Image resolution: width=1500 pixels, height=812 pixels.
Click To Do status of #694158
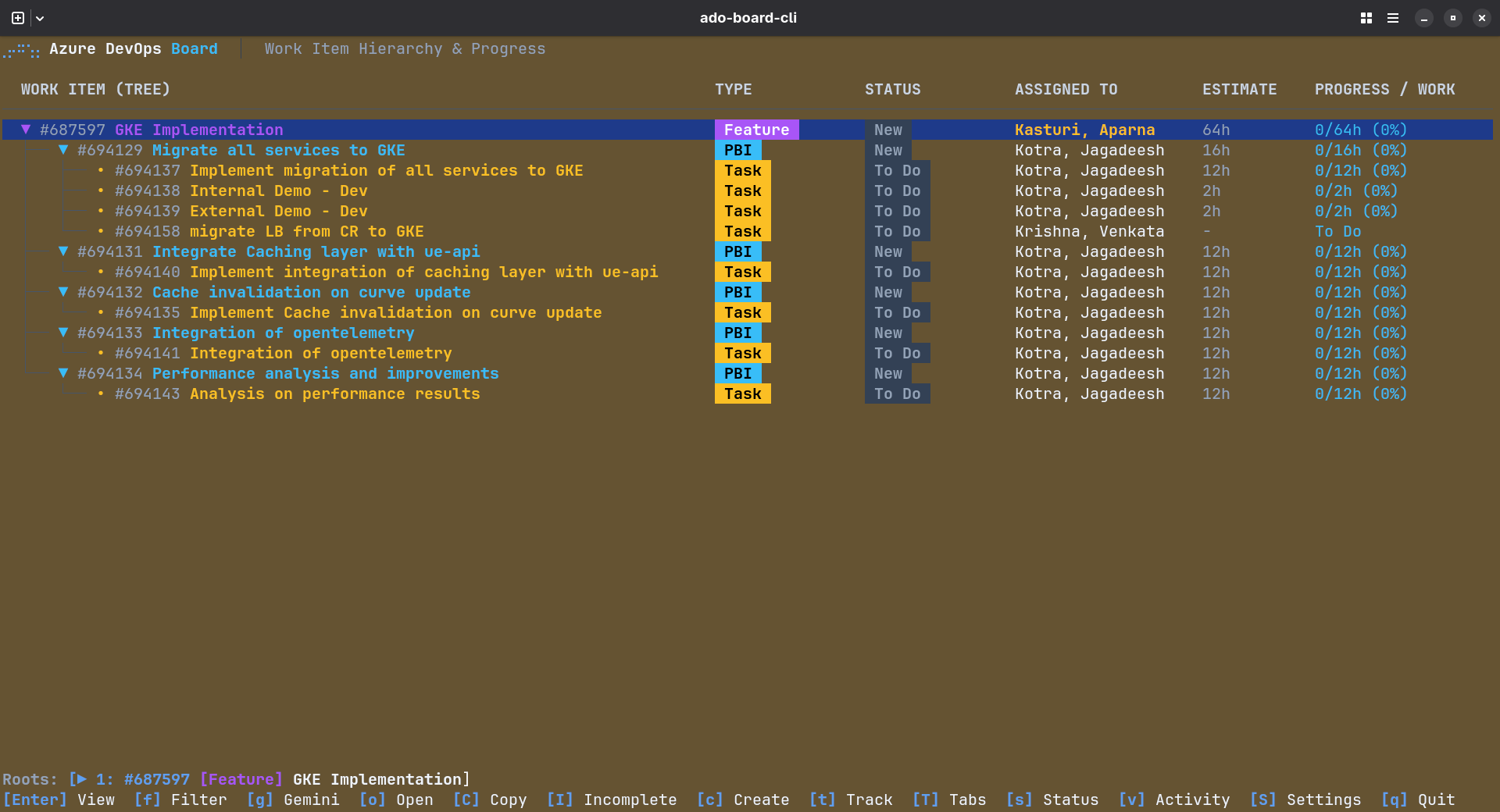(898, 231)
